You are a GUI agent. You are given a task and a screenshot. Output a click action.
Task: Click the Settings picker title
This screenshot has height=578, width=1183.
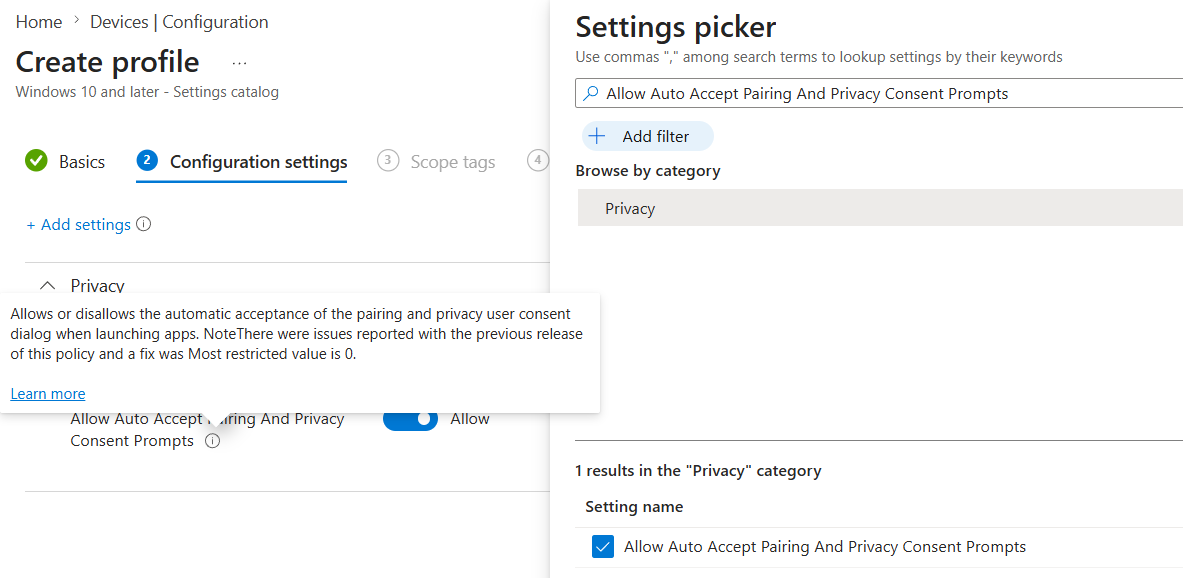[675, 28]
